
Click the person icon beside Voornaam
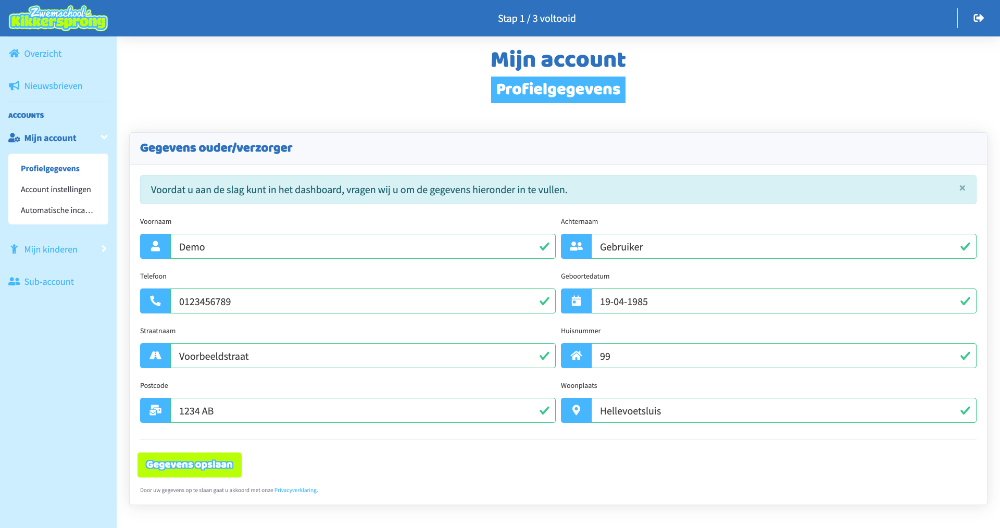155,246
